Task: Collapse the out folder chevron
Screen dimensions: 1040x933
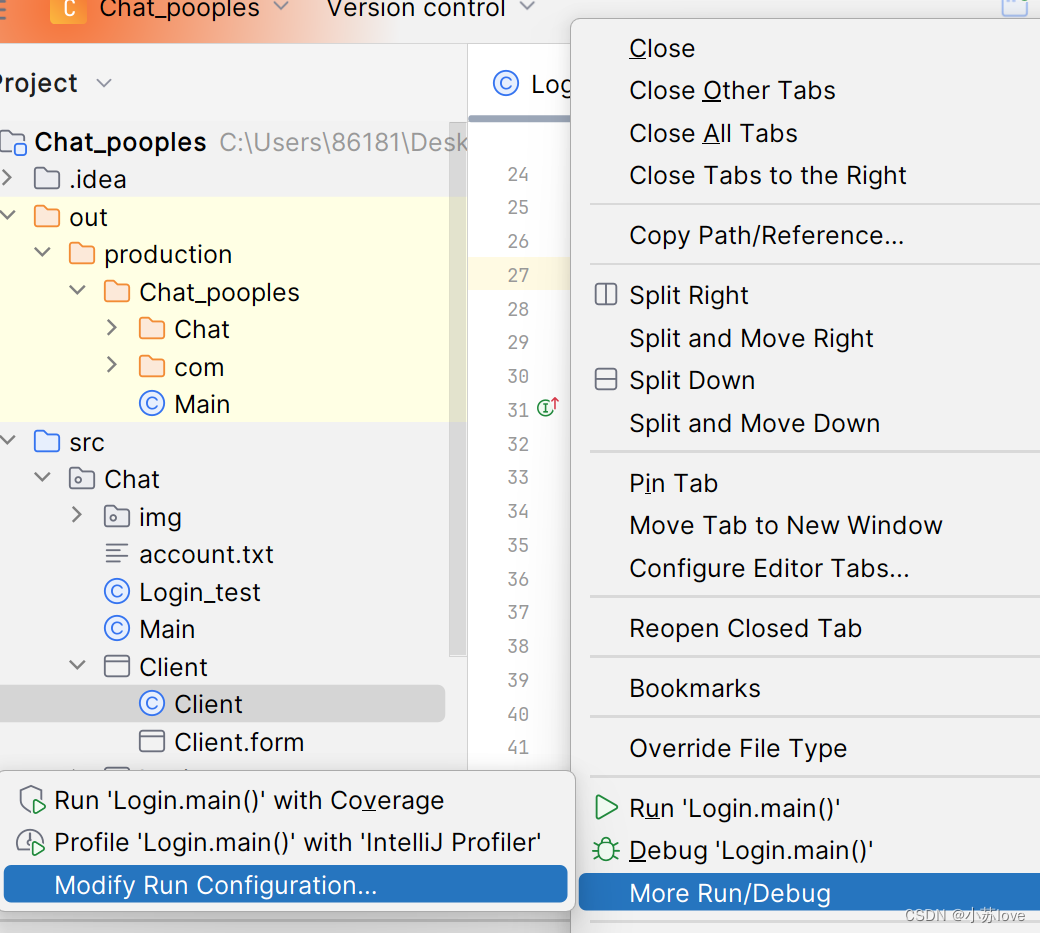Action: [x=7, y=214]
